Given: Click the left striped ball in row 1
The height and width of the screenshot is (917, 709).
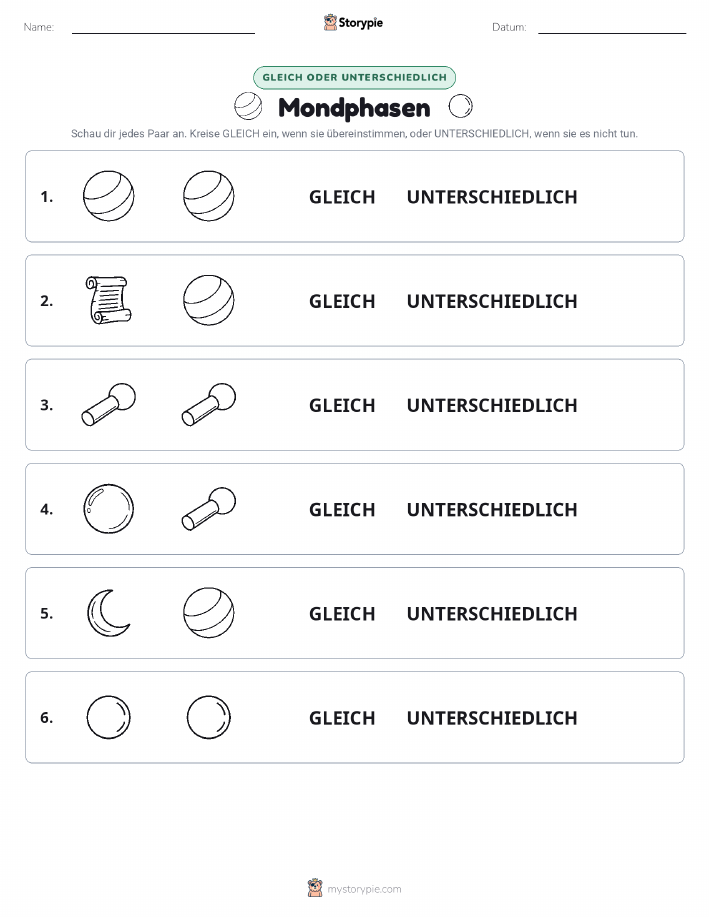Looking at the screenshot, I should click(109, 196).
